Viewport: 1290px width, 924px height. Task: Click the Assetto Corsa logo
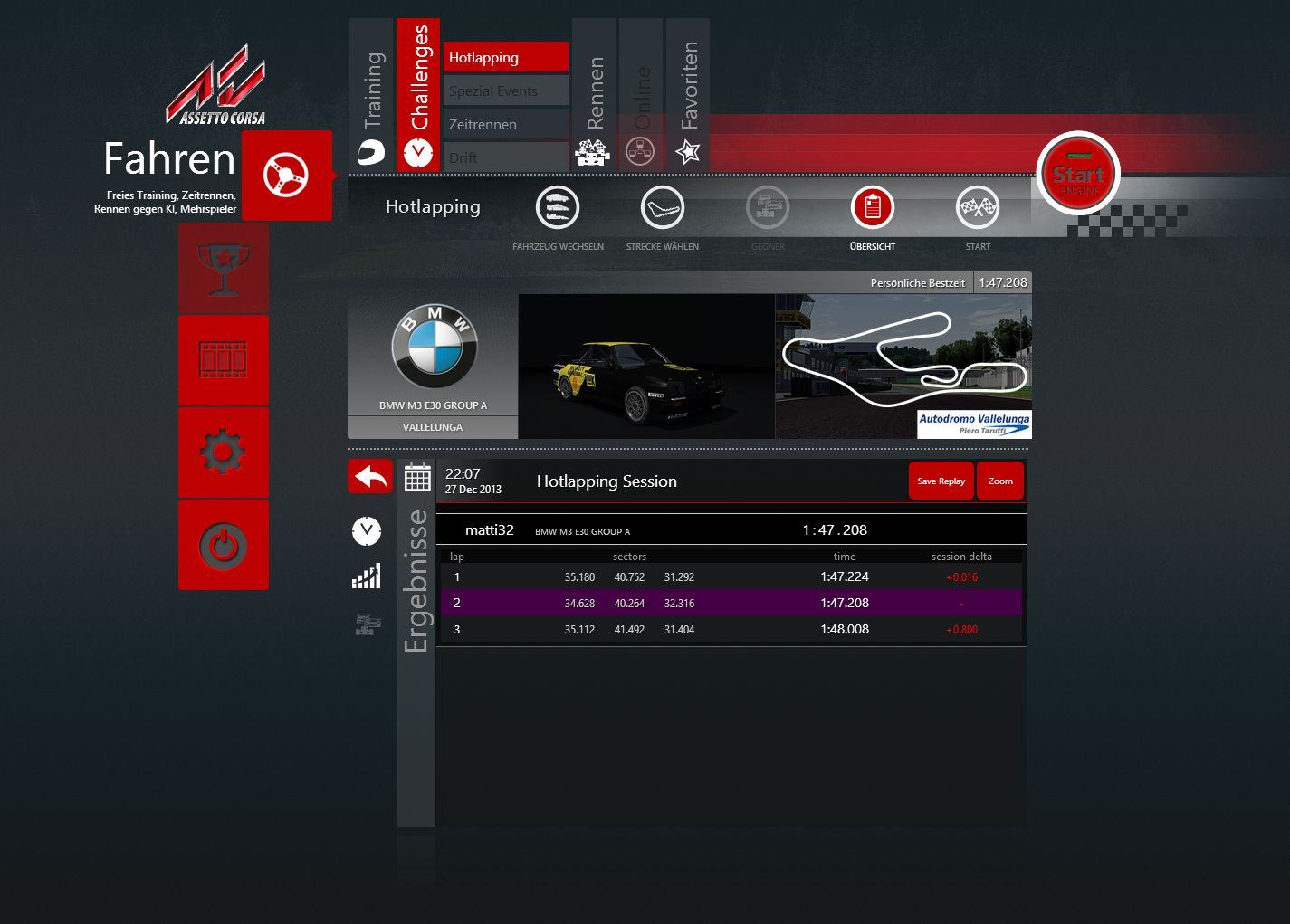pyautogui.click(x=216, y=85)
